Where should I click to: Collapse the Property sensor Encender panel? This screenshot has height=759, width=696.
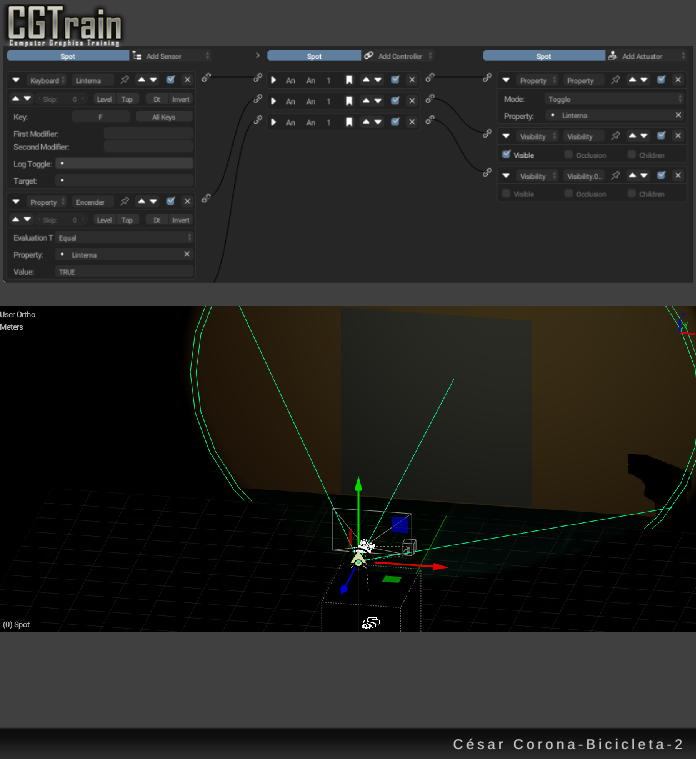16,202
